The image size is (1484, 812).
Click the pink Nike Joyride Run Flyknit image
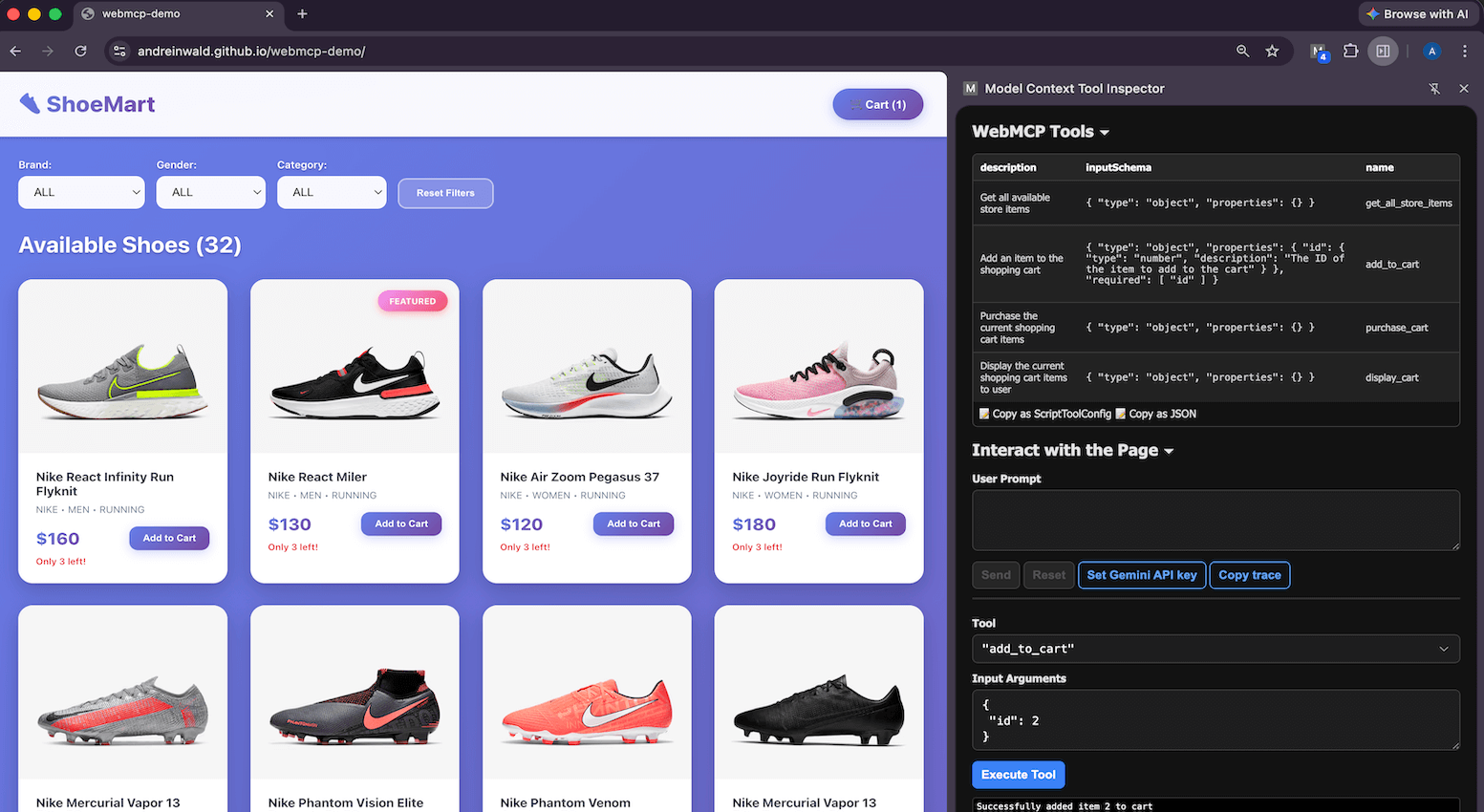pyautogui.click(x=819, y=367)
